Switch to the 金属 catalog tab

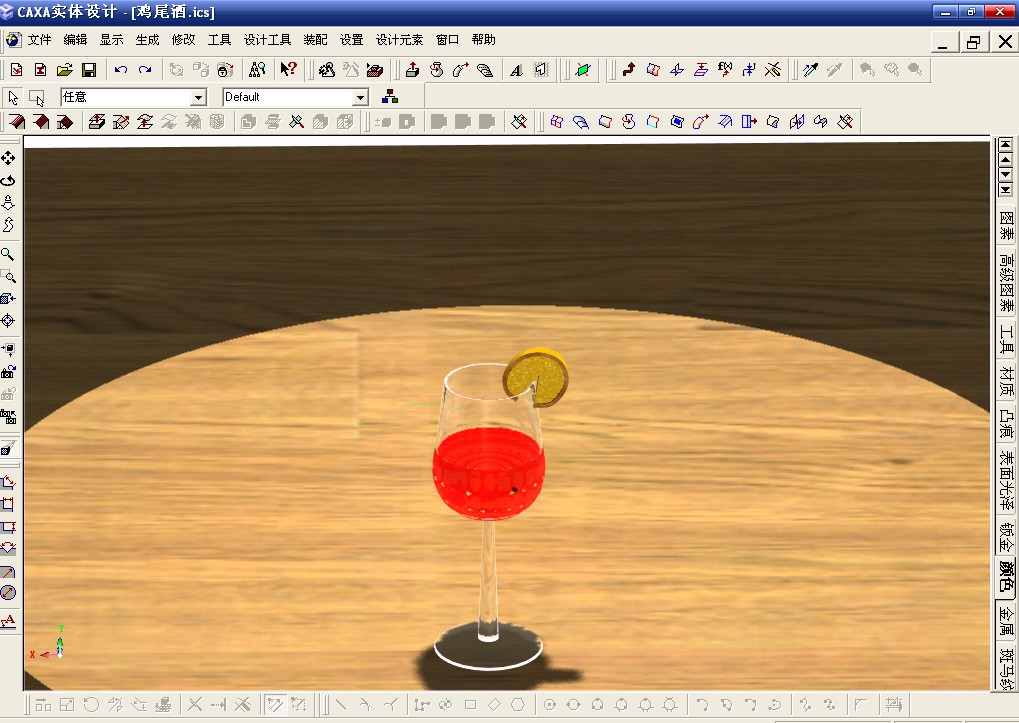point(1006,620)
